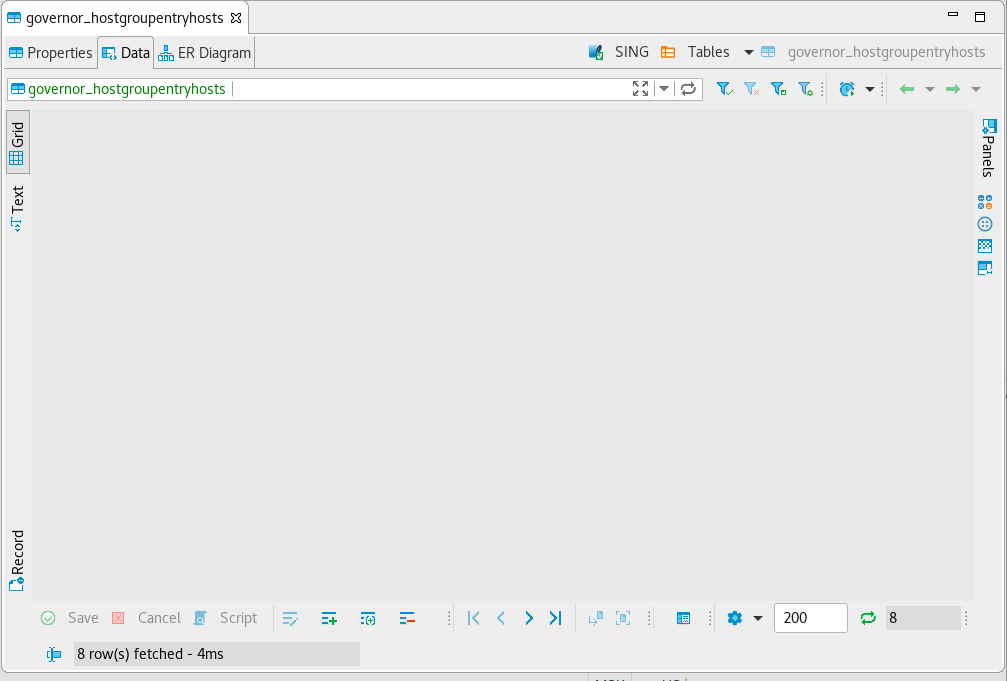The height and width of the screenshot is (681, 1007).
Task: Open result set settings gear icon
Action: click(735, 618)
